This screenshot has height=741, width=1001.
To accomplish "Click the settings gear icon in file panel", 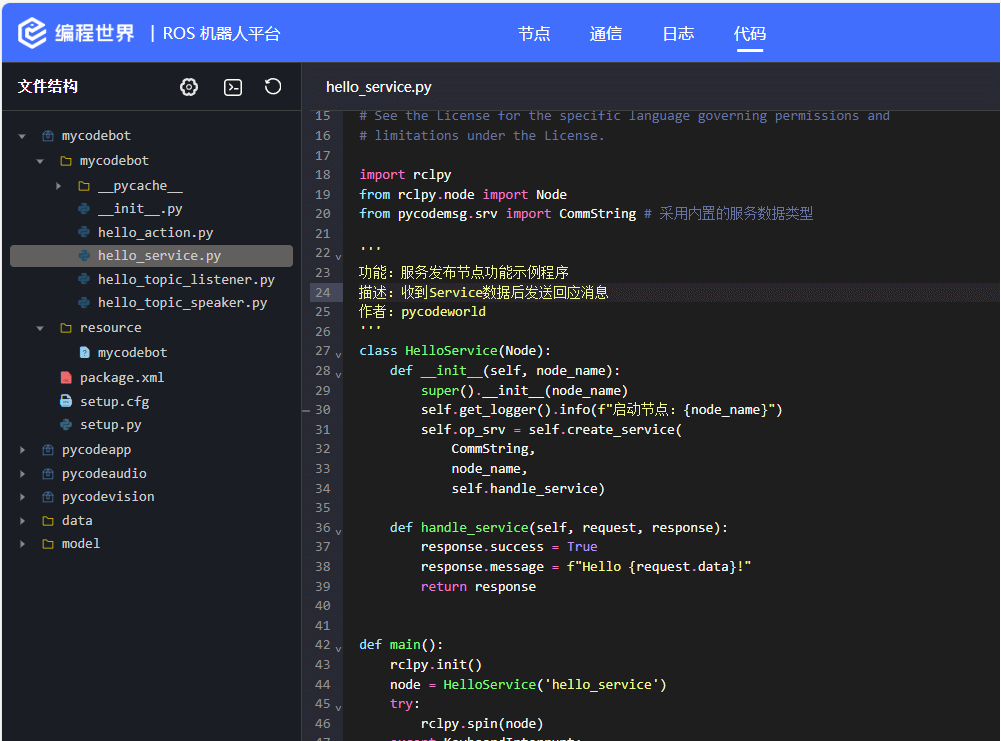I will click(x=189, y=87).
